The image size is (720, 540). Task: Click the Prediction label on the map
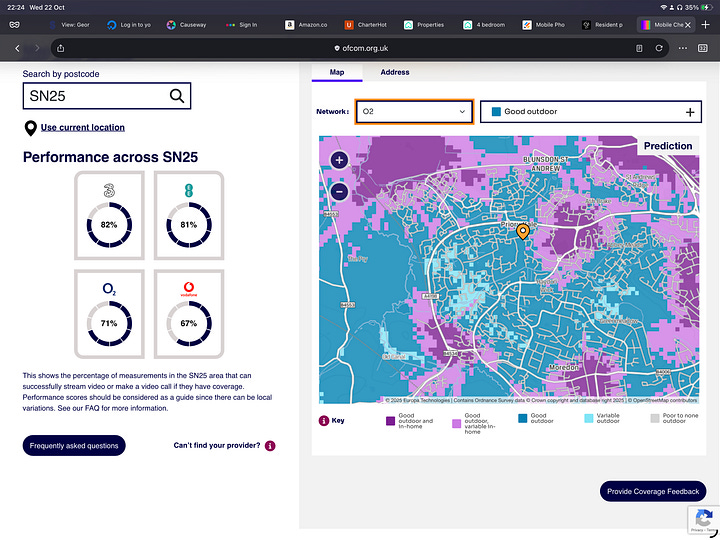pos(668,146)
